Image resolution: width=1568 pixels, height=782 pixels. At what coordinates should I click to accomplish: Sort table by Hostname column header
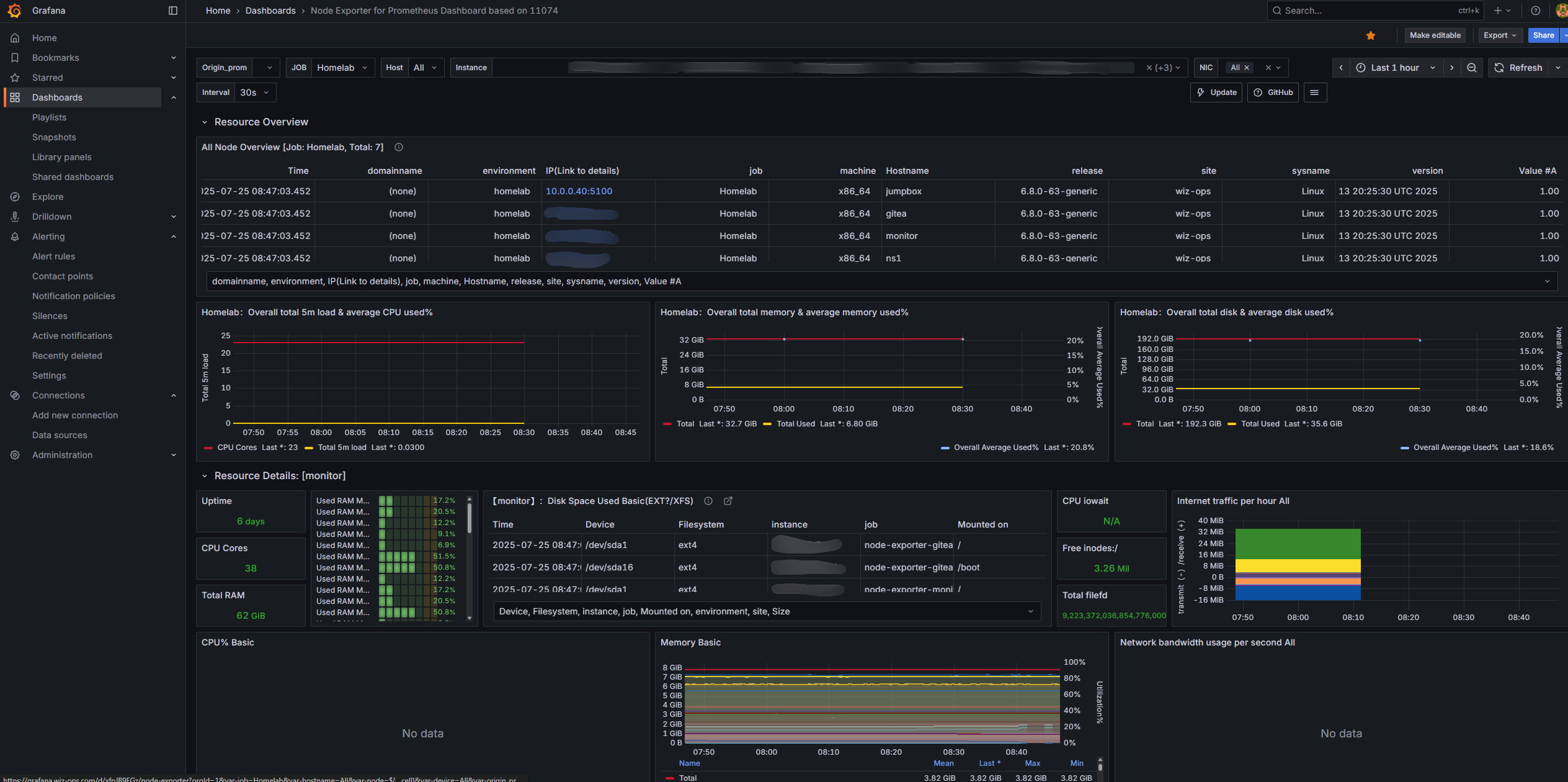pos(907,171)
